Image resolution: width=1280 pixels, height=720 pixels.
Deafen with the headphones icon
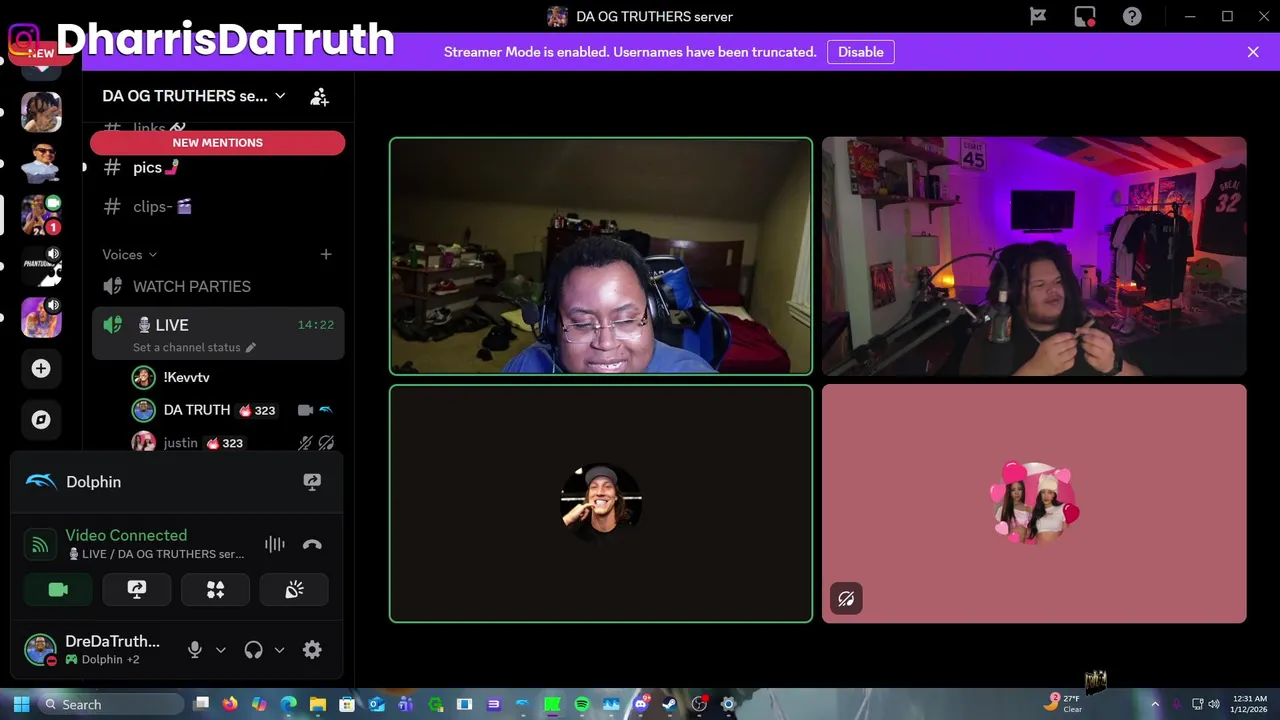[x=253, y=650]
